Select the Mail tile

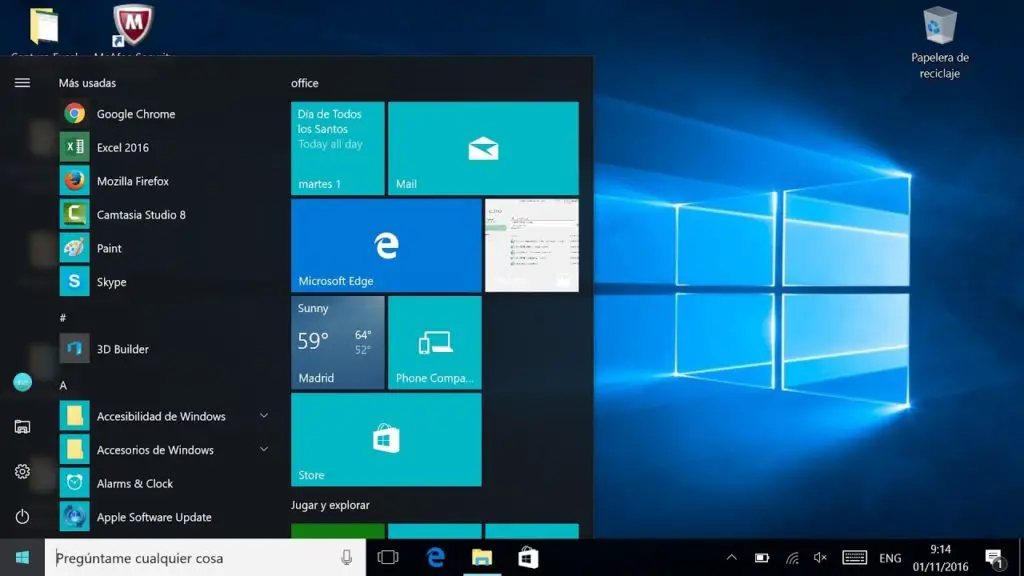tap(483, 148)
